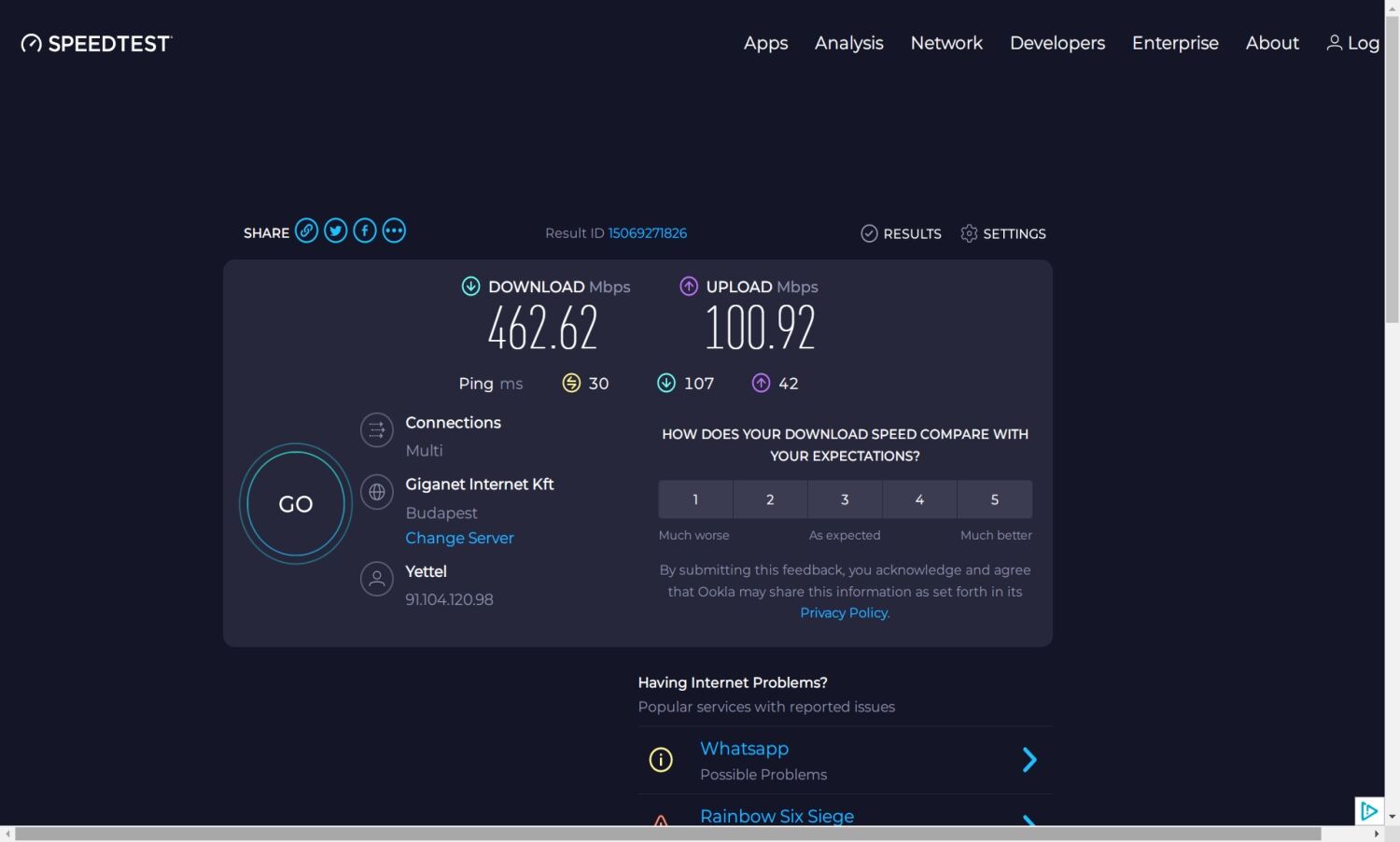Click upload latency icon beside 42
The image size is (1400, 842).
tap(761, 383)
